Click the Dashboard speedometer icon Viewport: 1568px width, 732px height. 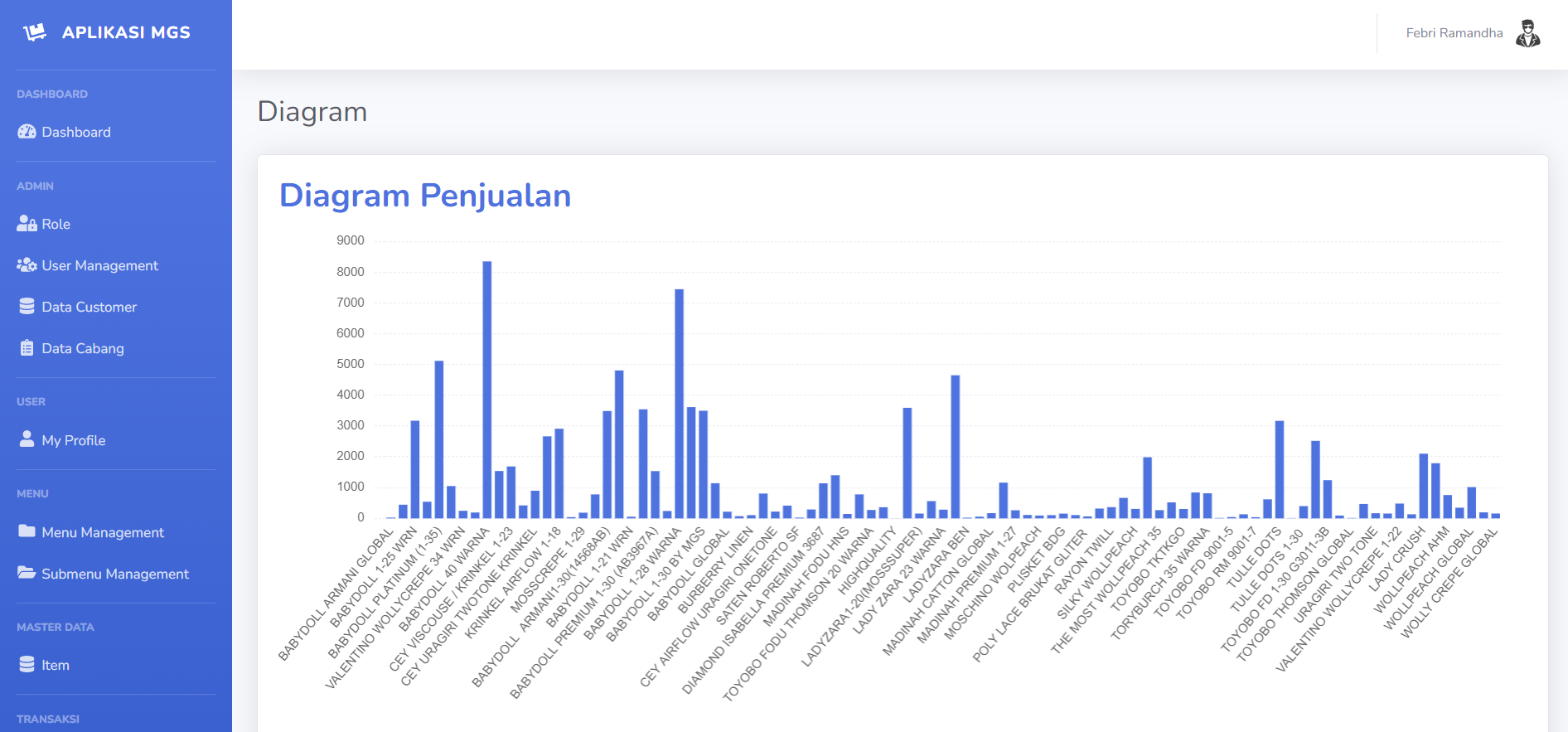pos(27,132)
